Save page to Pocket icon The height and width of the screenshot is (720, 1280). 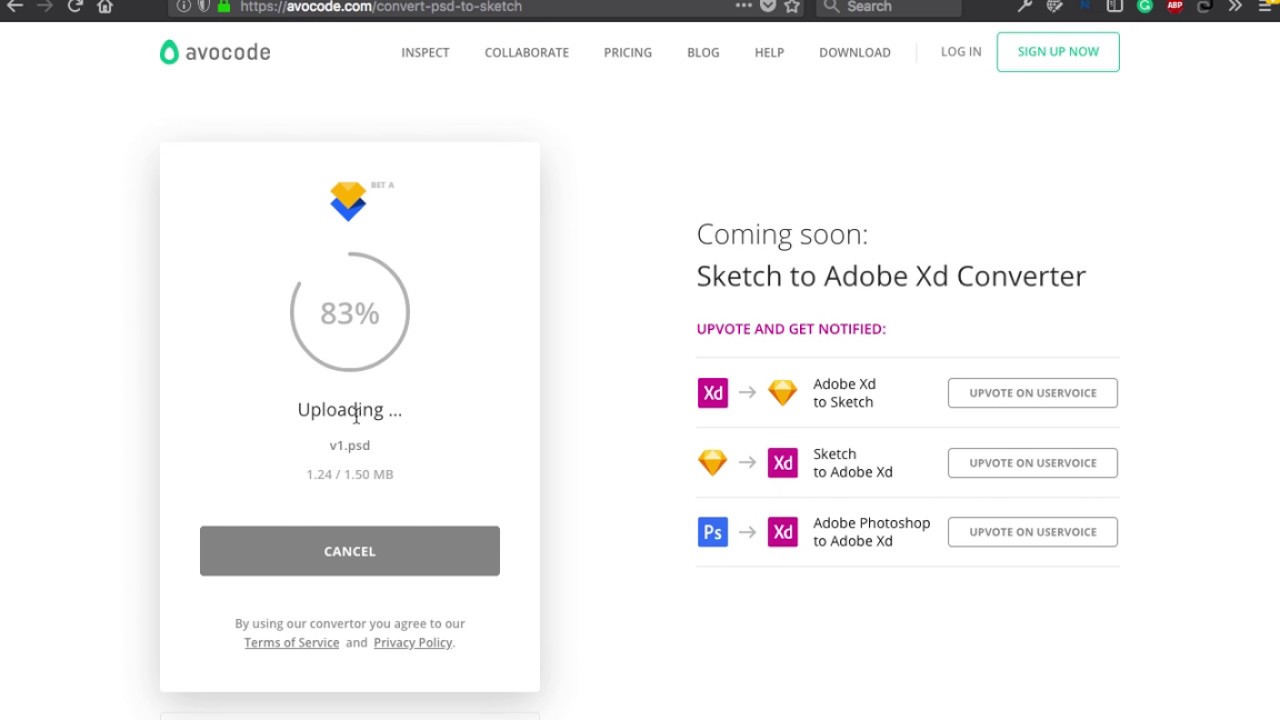768,6
